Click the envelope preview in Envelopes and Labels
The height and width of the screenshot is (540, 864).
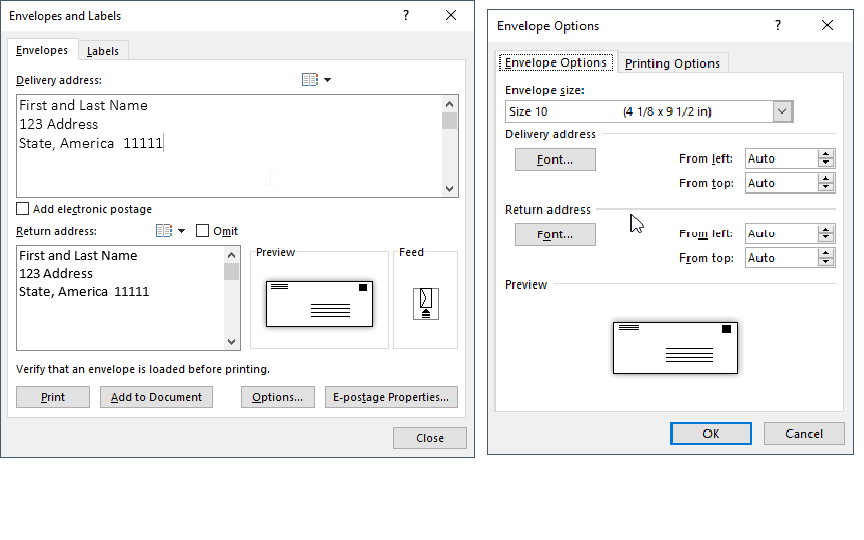(x=319, y=303)
